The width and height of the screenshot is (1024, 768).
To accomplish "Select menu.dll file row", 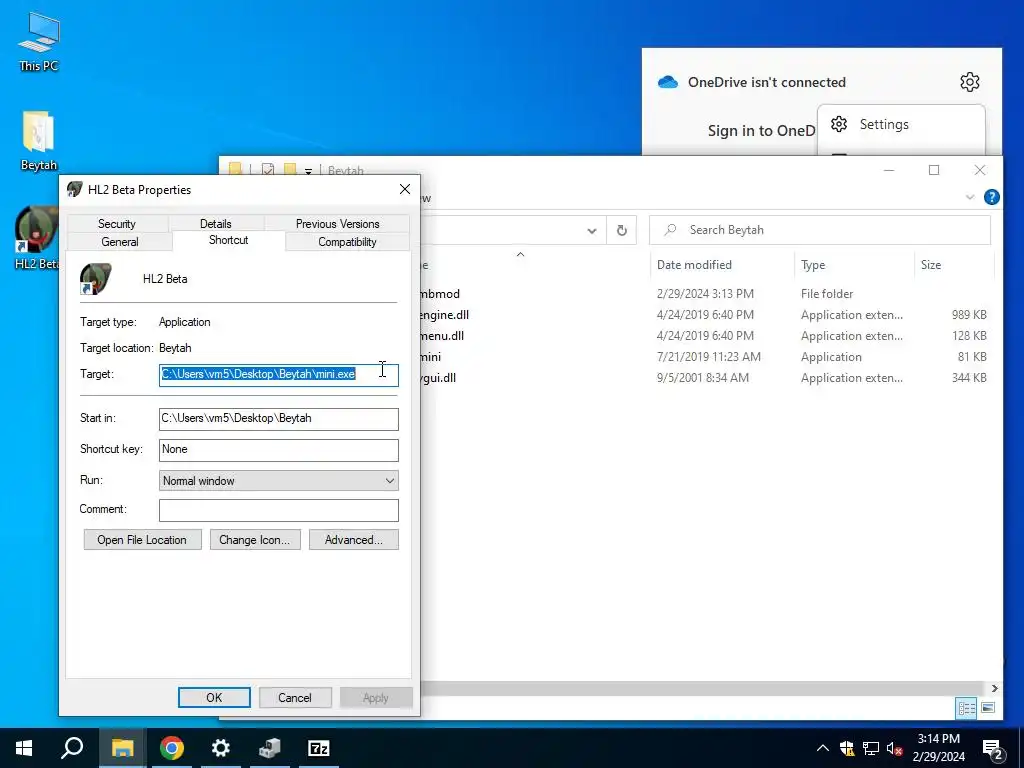I will pyautogui.click(x=703, y=336).
